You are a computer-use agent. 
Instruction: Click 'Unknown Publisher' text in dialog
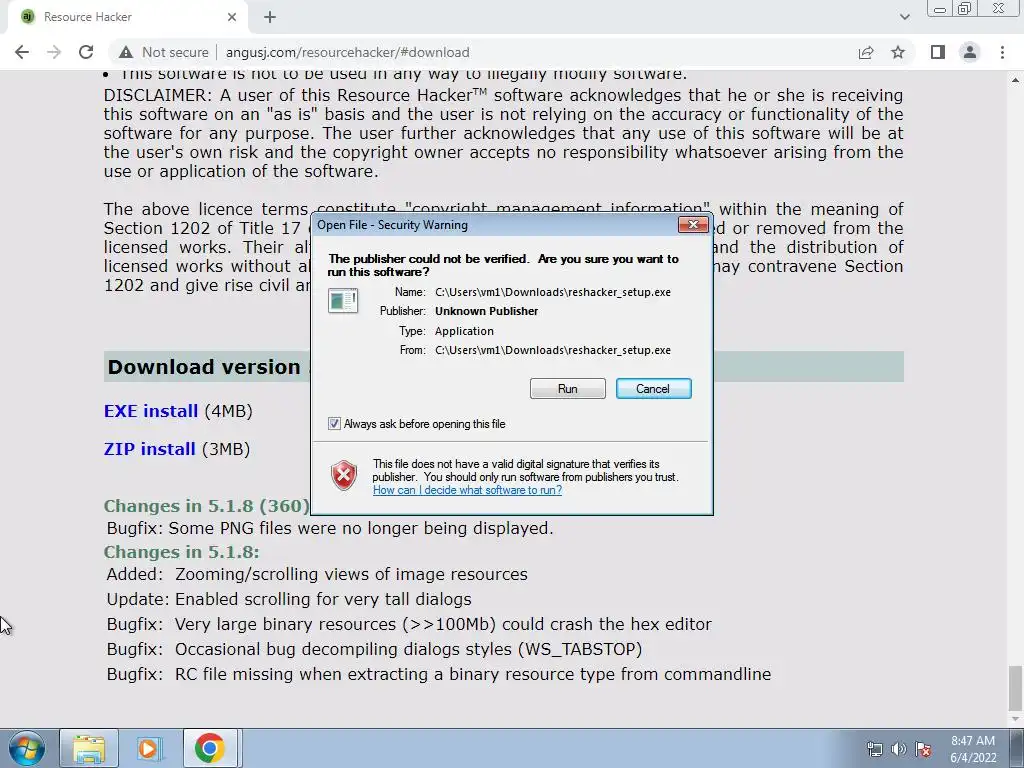pyautogui.click(x=487, y=312)
